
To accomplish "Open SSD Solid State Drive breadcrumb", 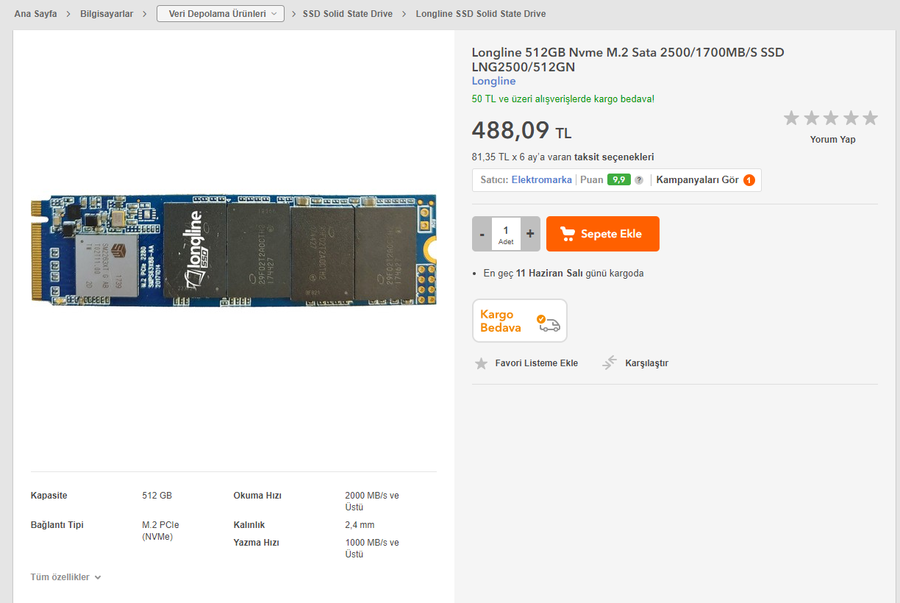I will (x=348, y=14).
